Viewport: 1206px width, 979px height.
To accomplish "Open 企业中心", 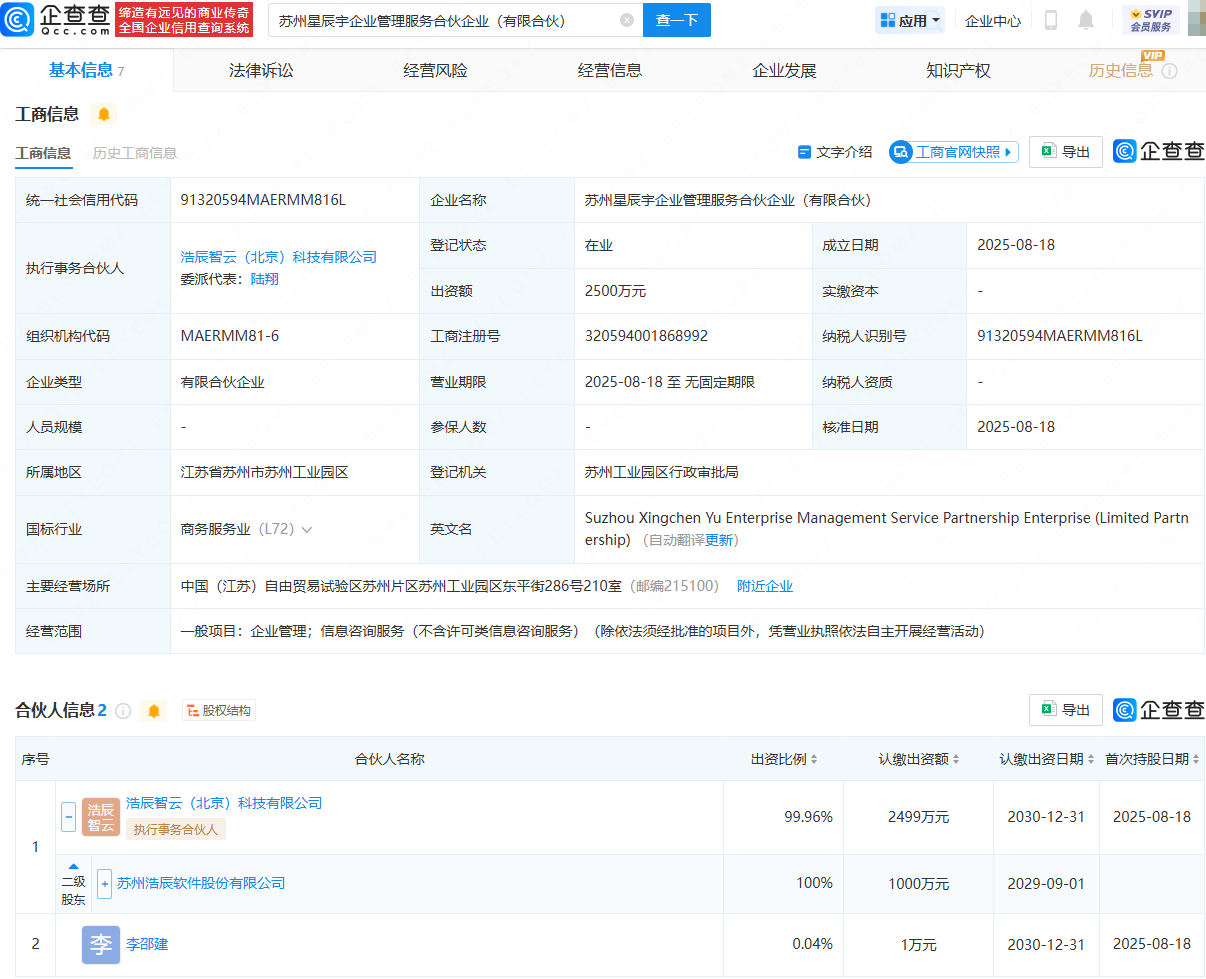I will [x=993, y=20].
